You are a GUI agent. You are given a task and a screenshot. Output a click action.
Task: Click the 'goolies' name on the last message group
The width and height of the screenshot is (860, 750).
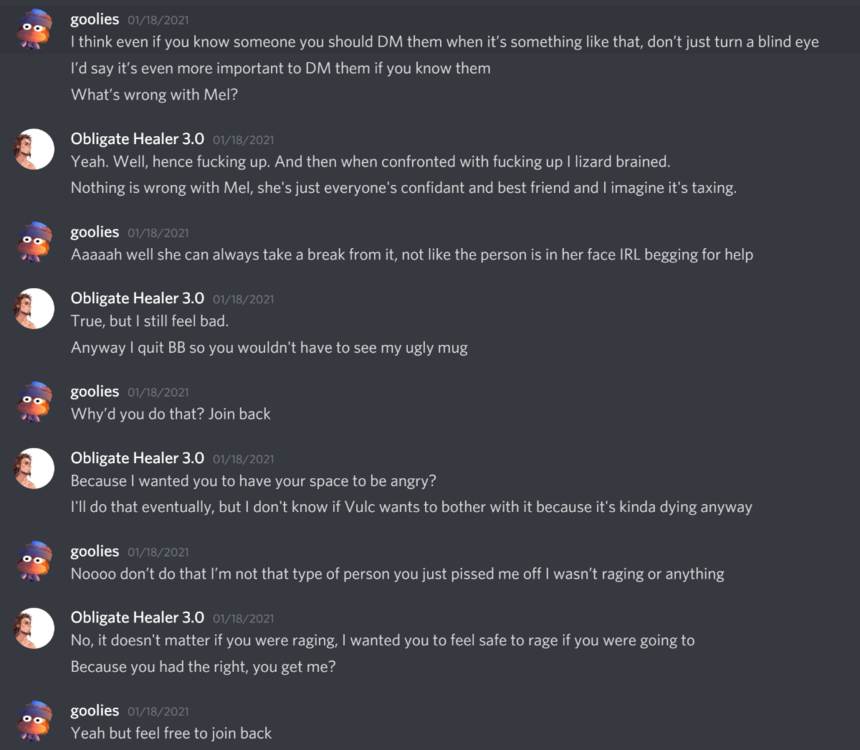[94, 710]
